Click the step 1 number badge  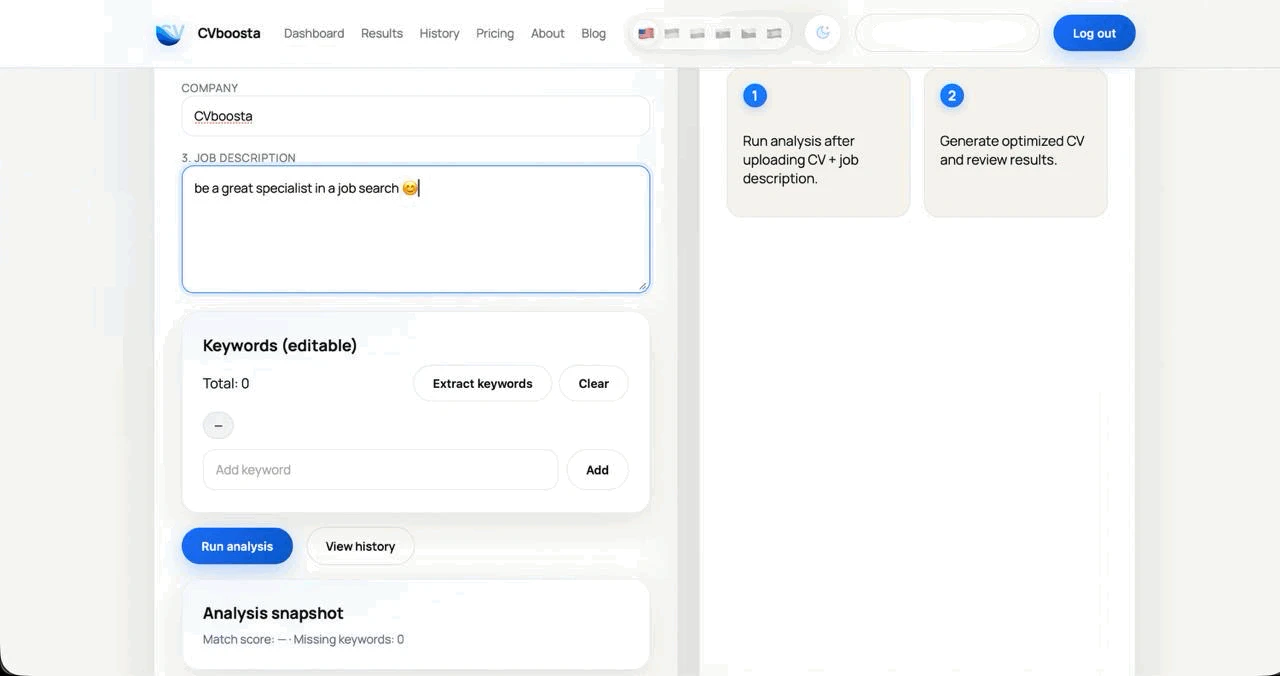pos(754,95)
